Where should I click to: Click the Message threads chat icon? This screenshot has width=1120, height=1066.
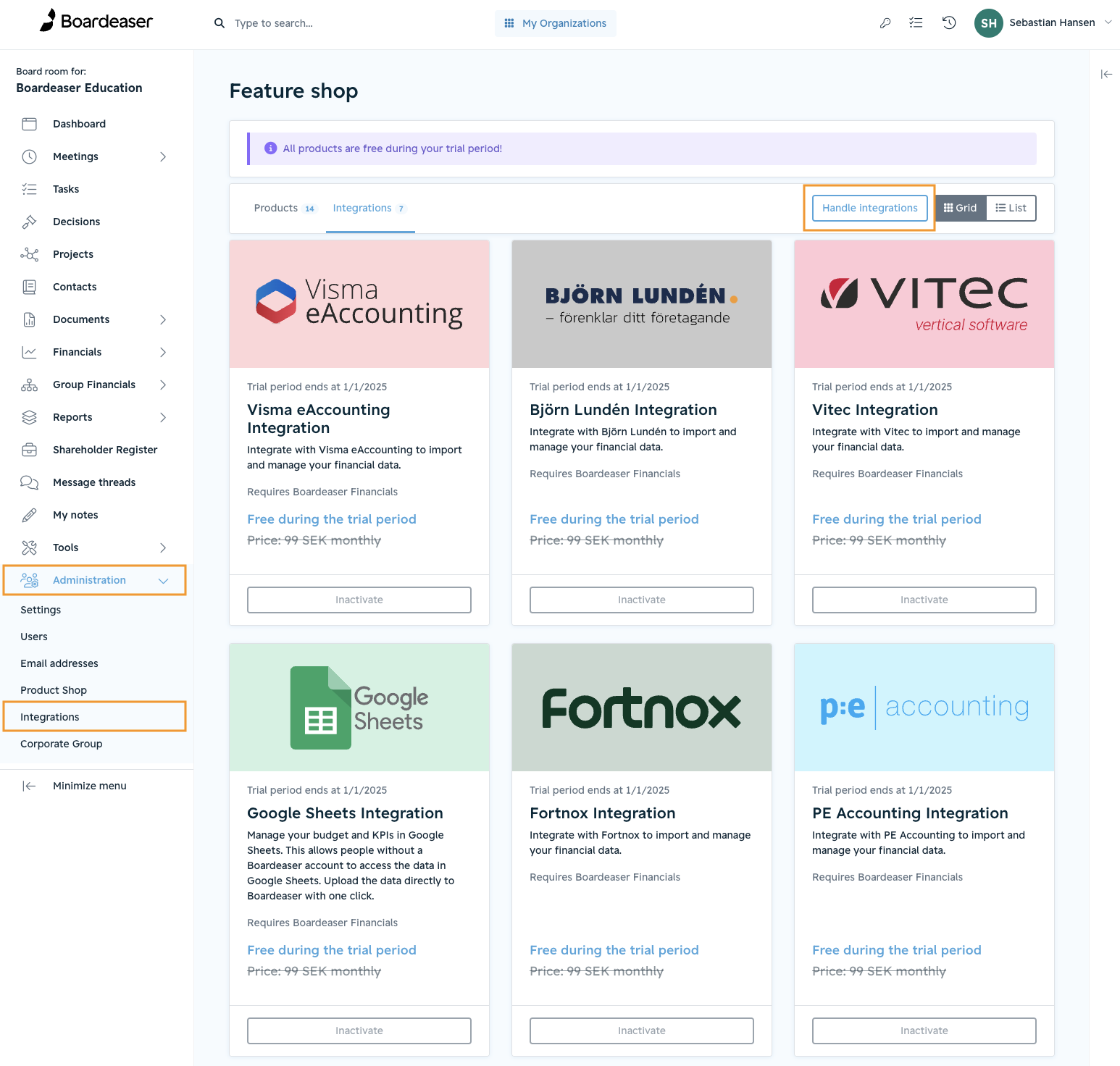tap(29, 482)
